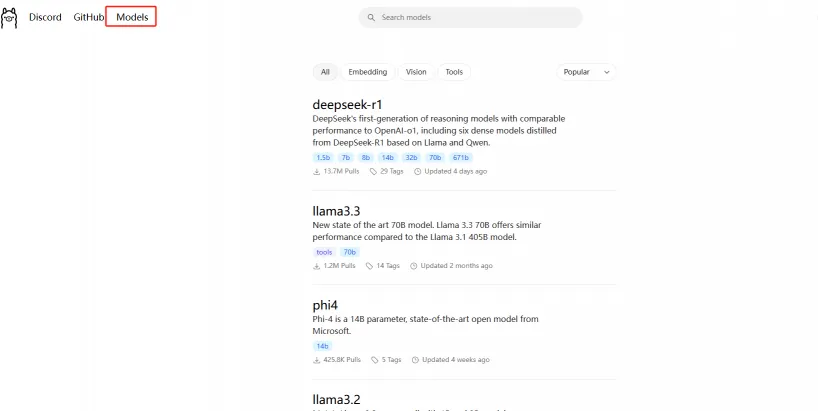This screenshot has width=818, height=411.
Task: Go to the Models page
Action: point(132,17)
